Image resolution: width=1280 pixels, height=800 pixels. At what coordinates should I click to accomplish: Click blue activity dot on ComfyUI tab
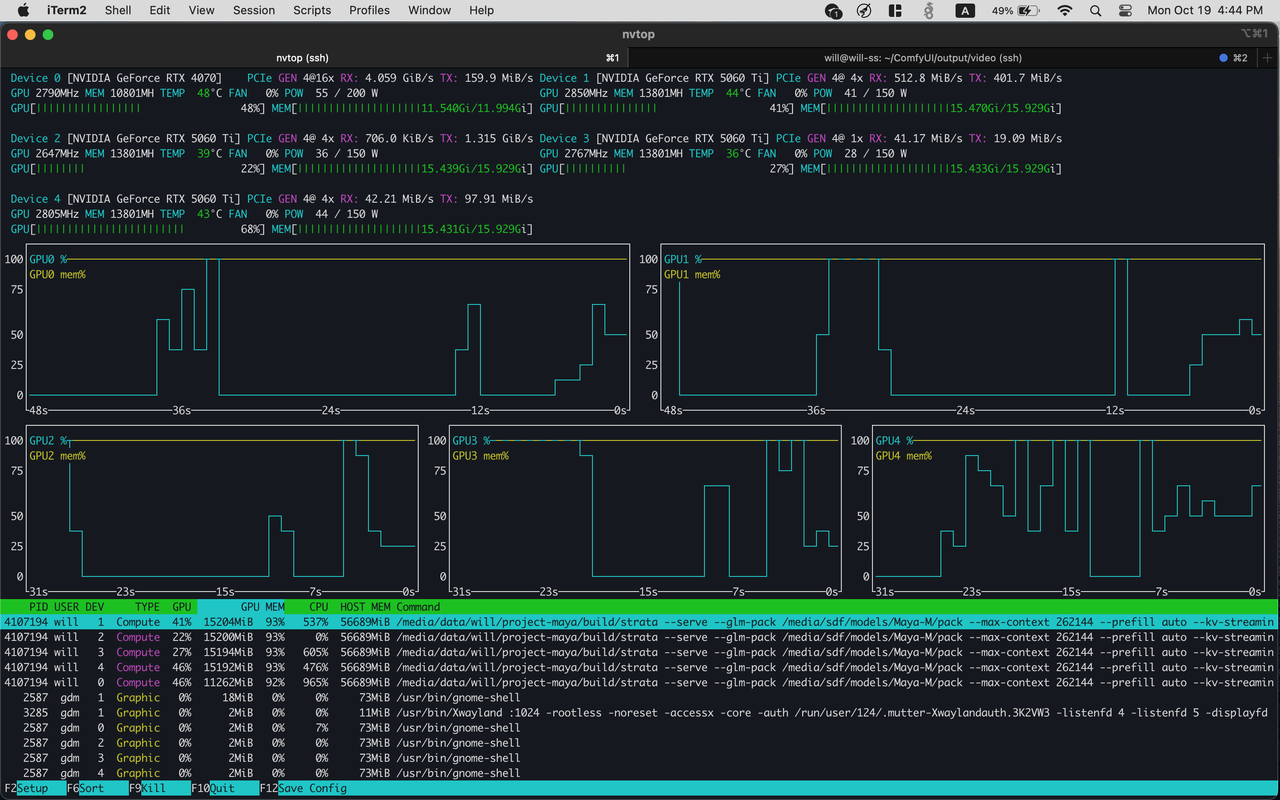click(1223, 58)
